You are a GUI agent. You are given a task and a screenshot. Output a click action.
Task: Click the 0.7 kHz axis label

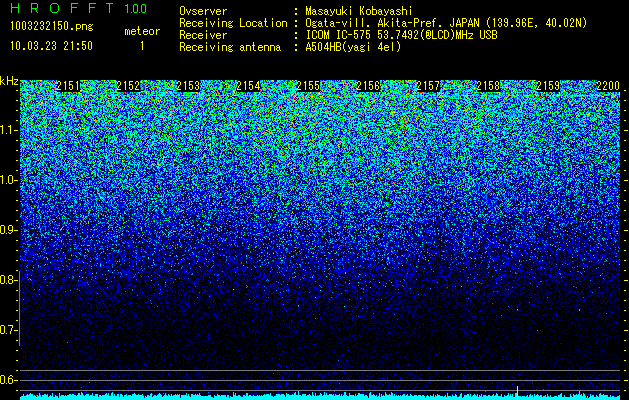tap(9, 330)
